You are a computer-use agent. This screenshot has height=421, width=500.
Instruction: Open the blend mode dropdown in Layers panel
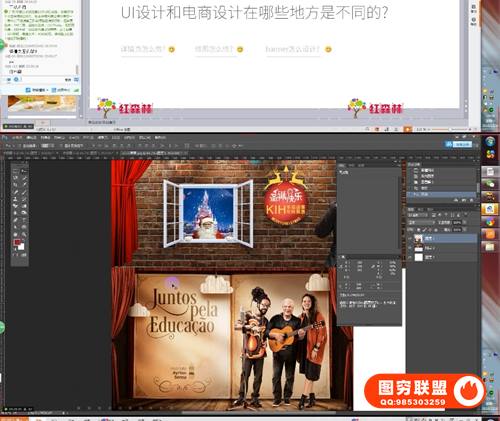tap(421, 222)
